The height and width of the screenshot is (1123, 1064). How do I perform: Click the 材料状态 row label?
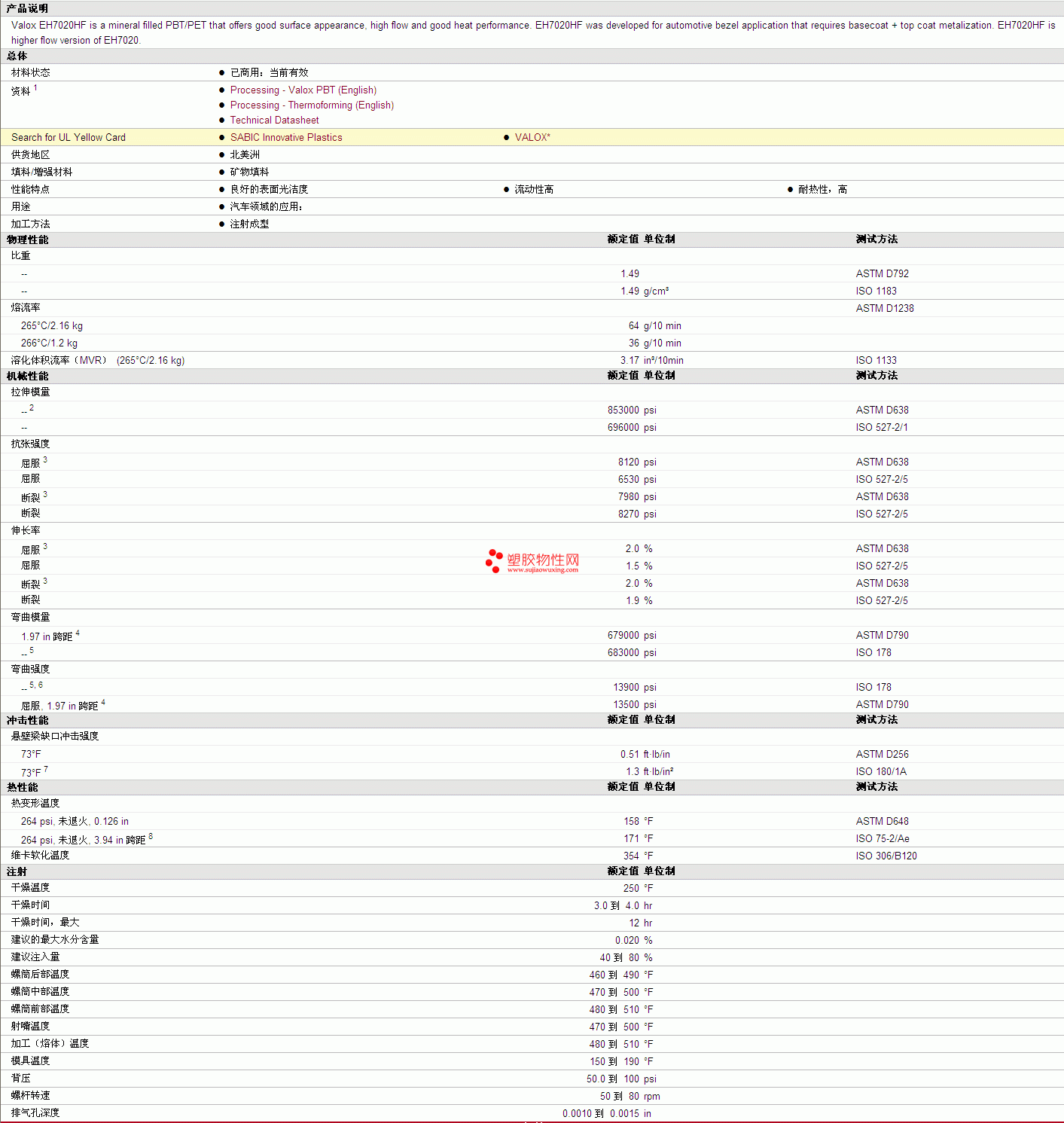coord(31,72)
